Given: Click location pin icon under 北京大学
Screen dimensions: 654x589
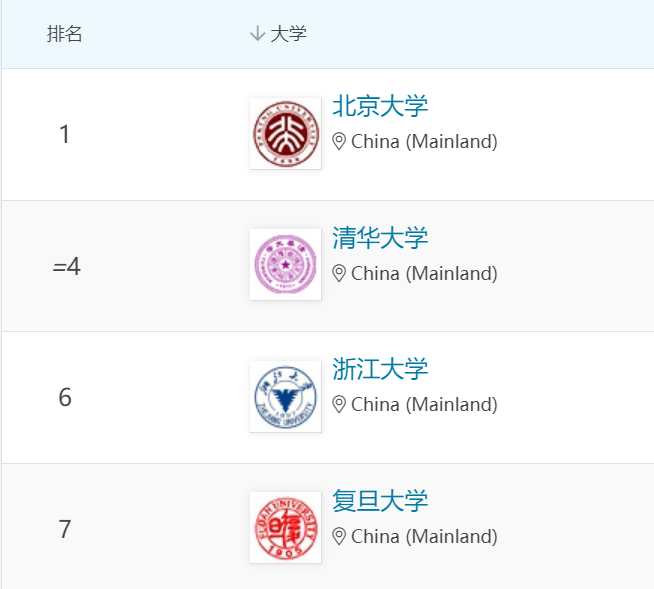Looking at the screenshot, I should 339,141.
